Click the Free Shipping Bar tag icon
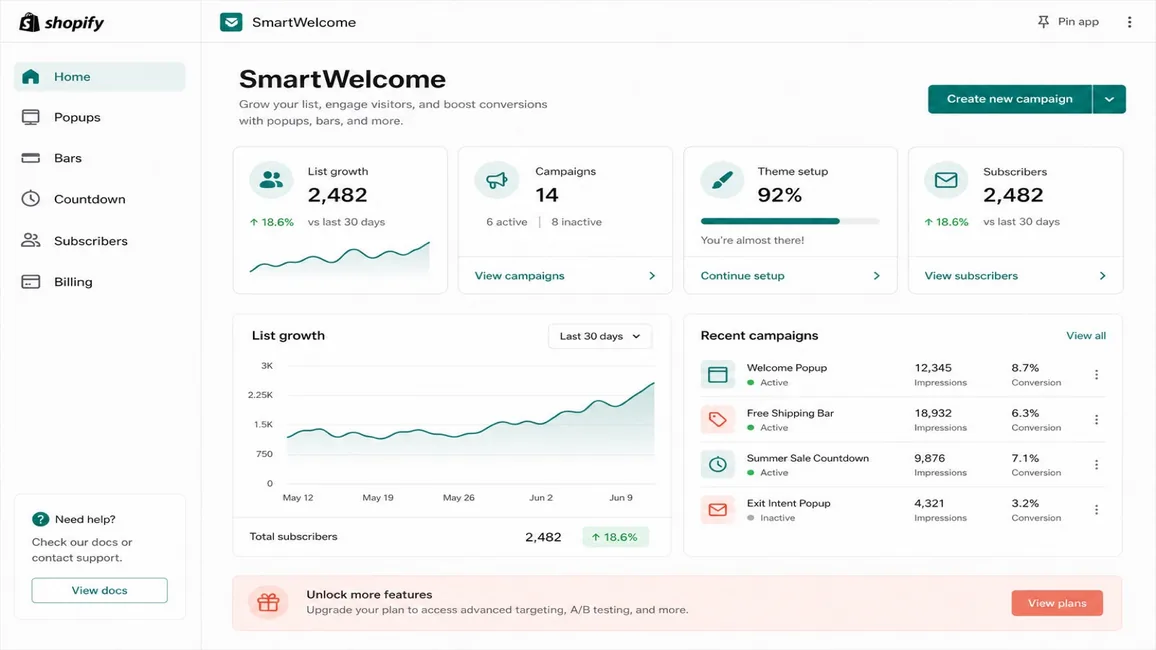This screenshot has height=650, width=1156. click(717, 419)
